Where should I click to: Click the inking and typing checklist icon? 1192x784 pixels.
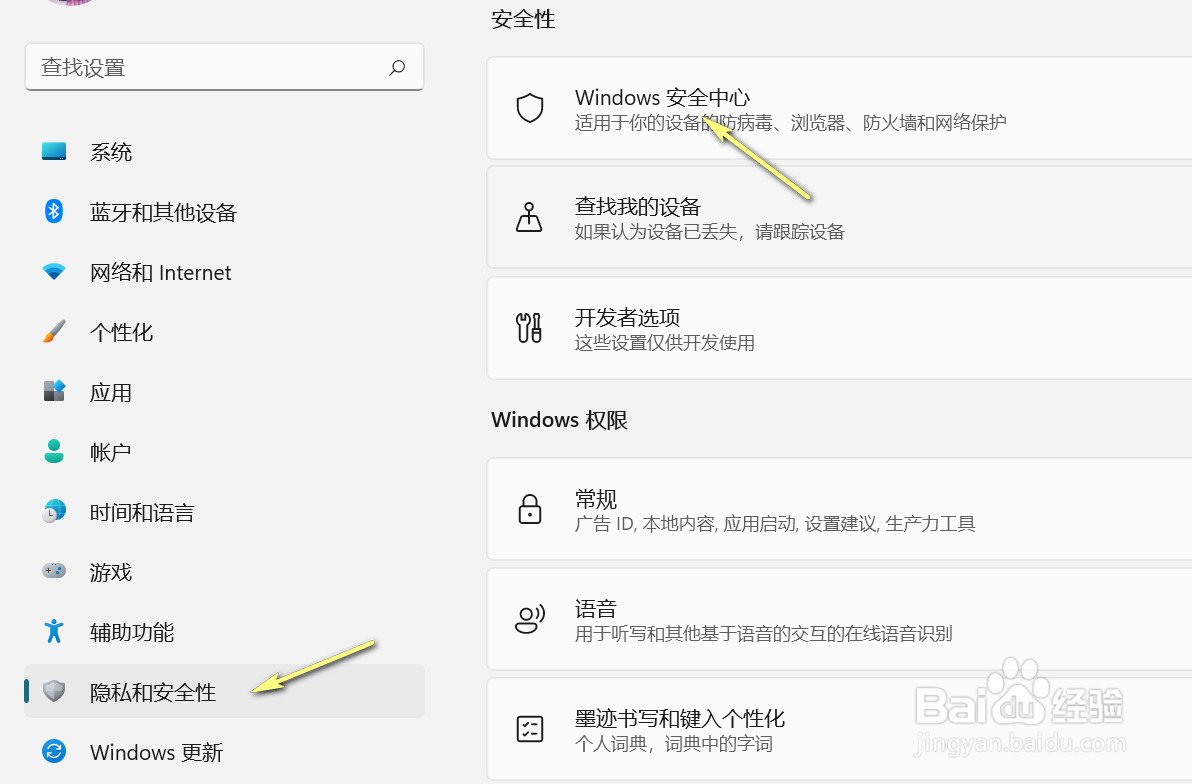[530, 728]
